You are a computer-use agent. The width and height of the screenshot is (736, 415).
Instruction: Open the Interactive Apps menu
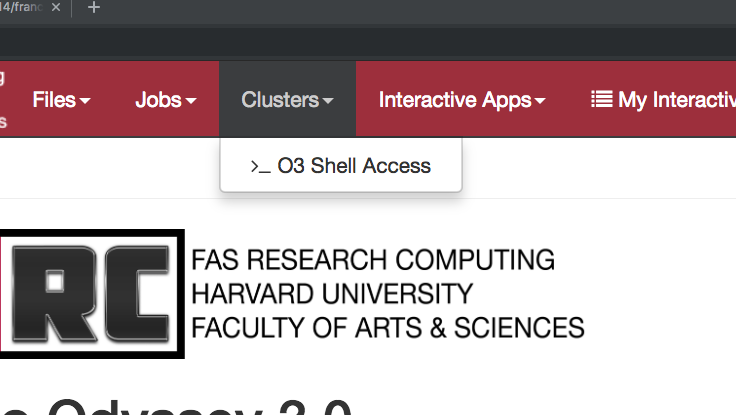[462, 99]
